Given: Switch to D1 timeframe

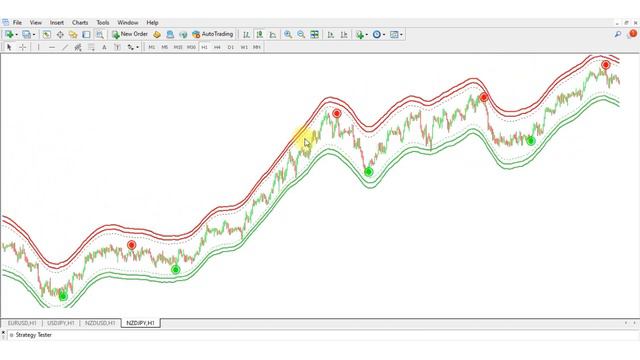Looking at the screenshot, I should [231, 47].
